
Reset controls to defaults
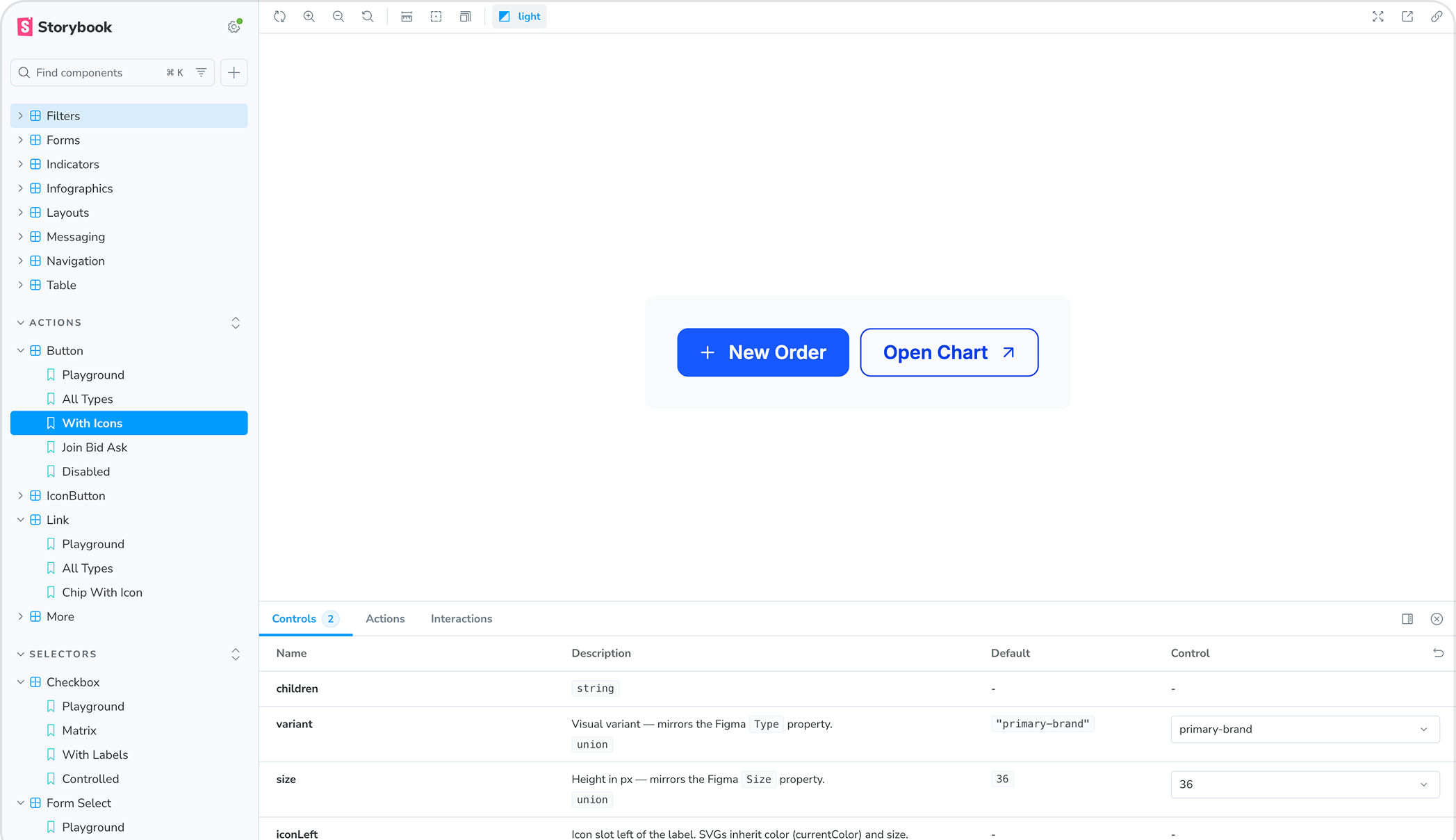(x=1438, y=653)
